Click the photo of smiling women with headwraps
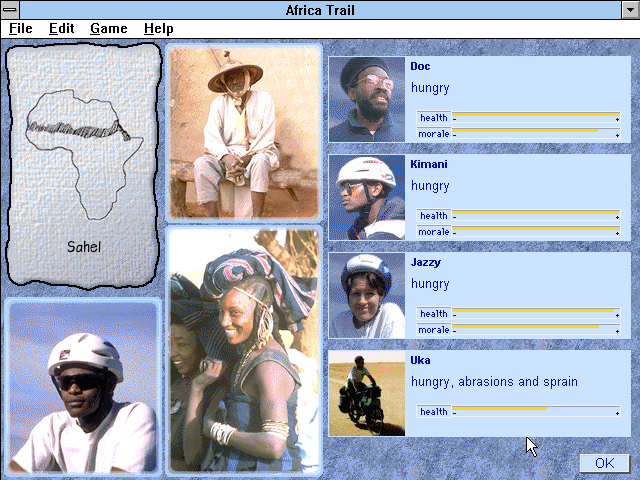 [244, 350]
